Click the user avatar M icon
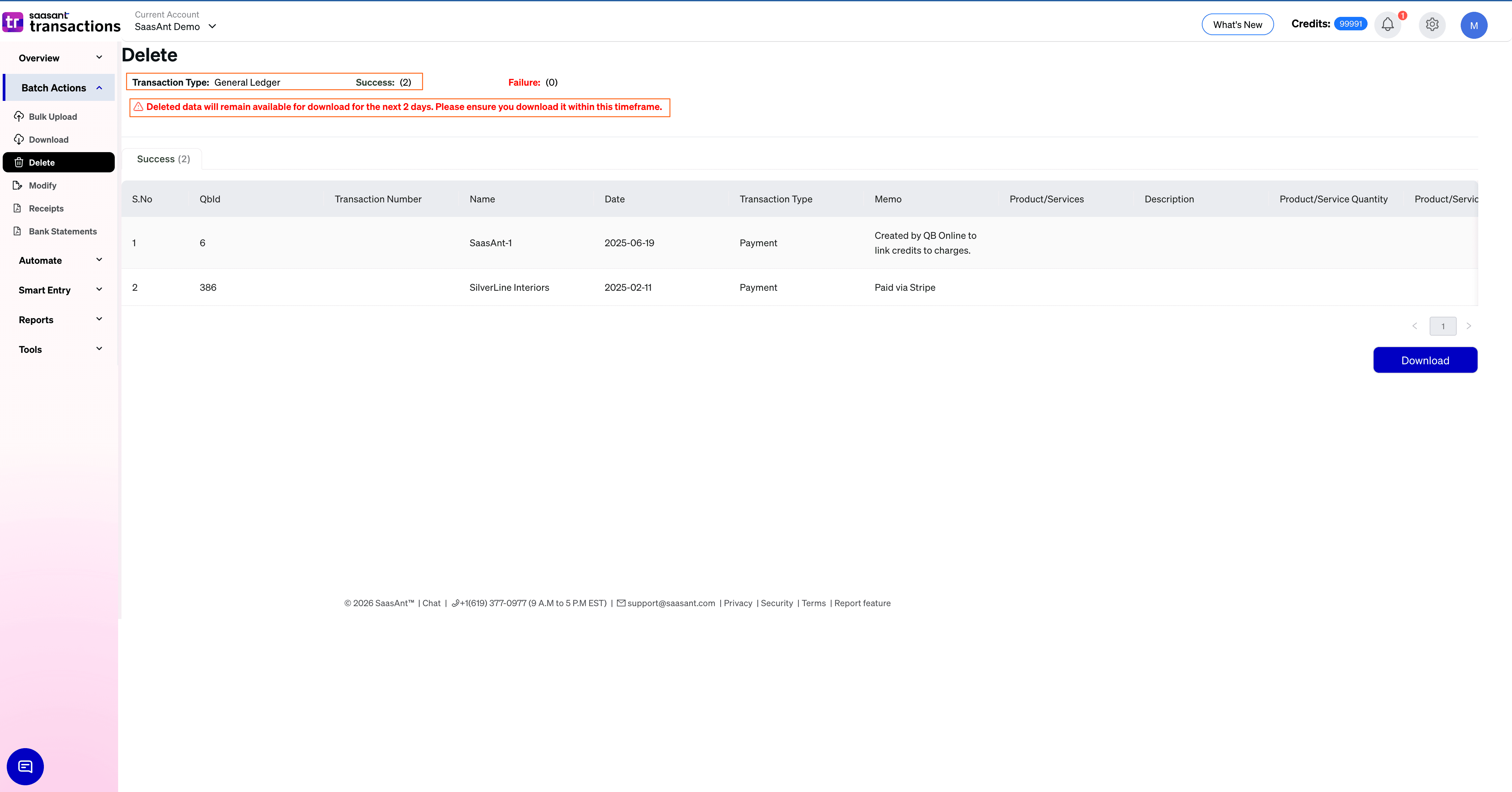Screen dimensions: 1512x792 [1473, 25]
